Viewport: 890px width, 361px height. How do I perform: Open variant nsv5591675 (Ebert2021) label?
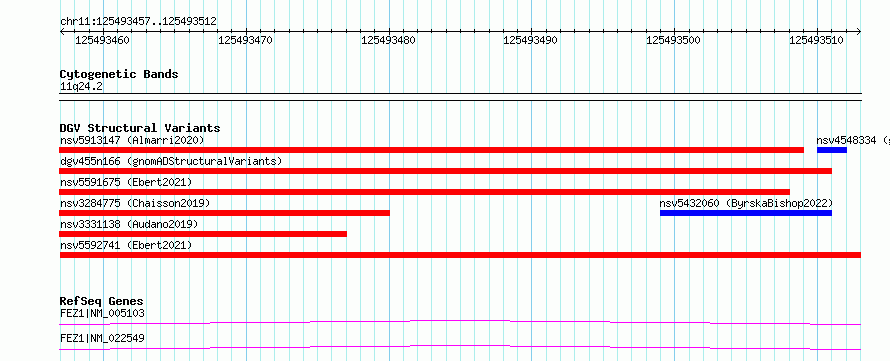pyautogui.click(x=126, y=182)
